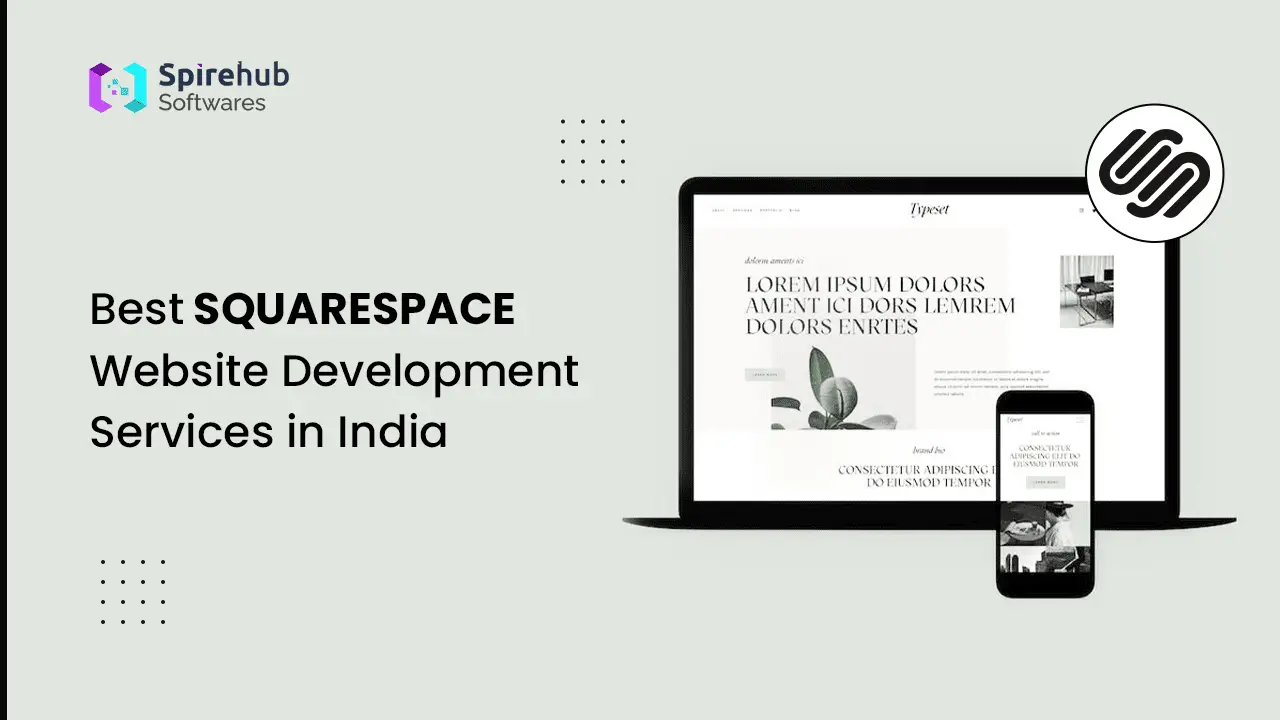Tap Learn More on the phone mockup screen
The image size is (1280, 720).
coord(1046,482)
